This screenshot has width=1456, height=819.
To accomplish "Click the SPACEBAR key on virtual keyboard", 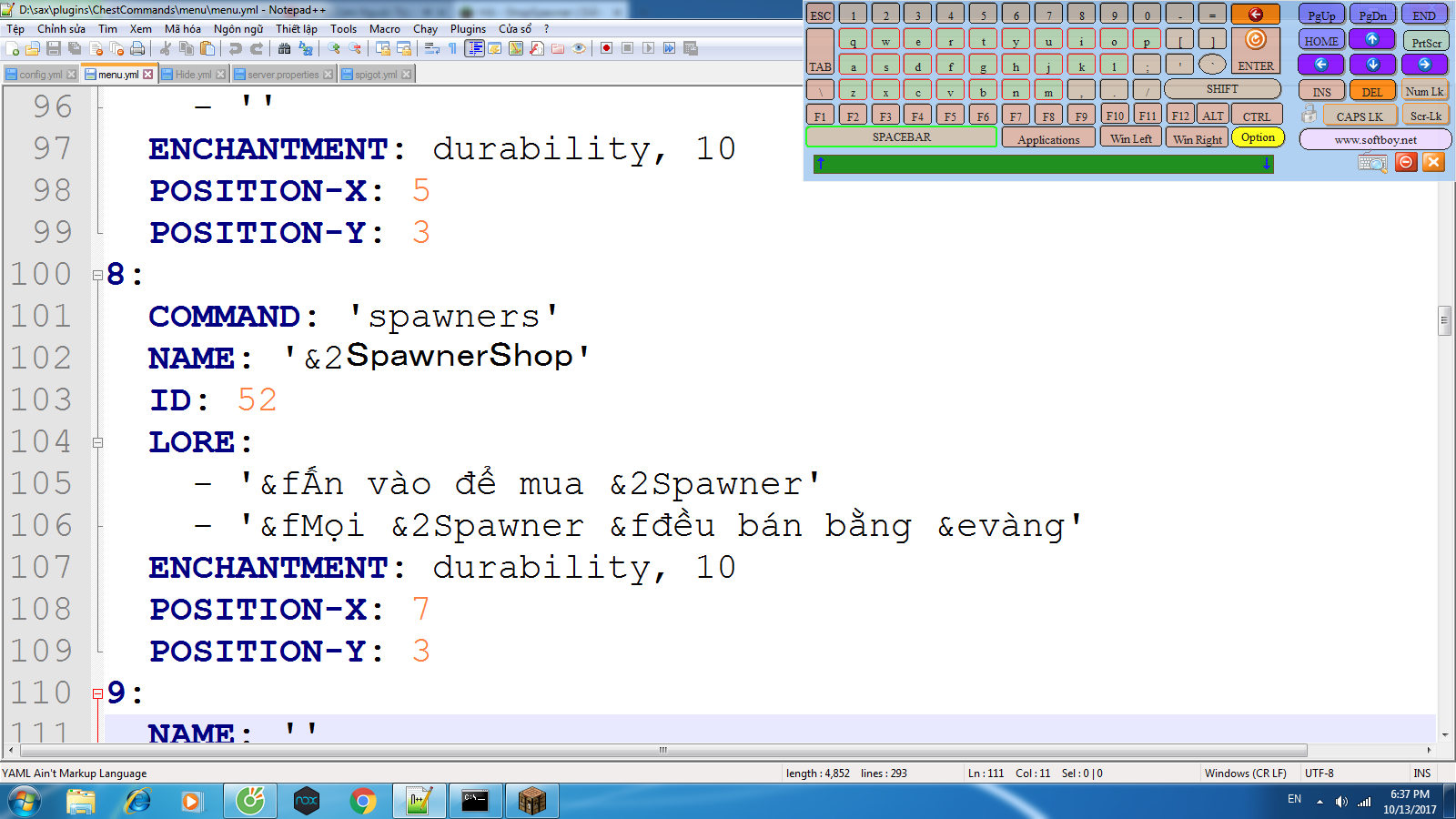I will 901,137.
